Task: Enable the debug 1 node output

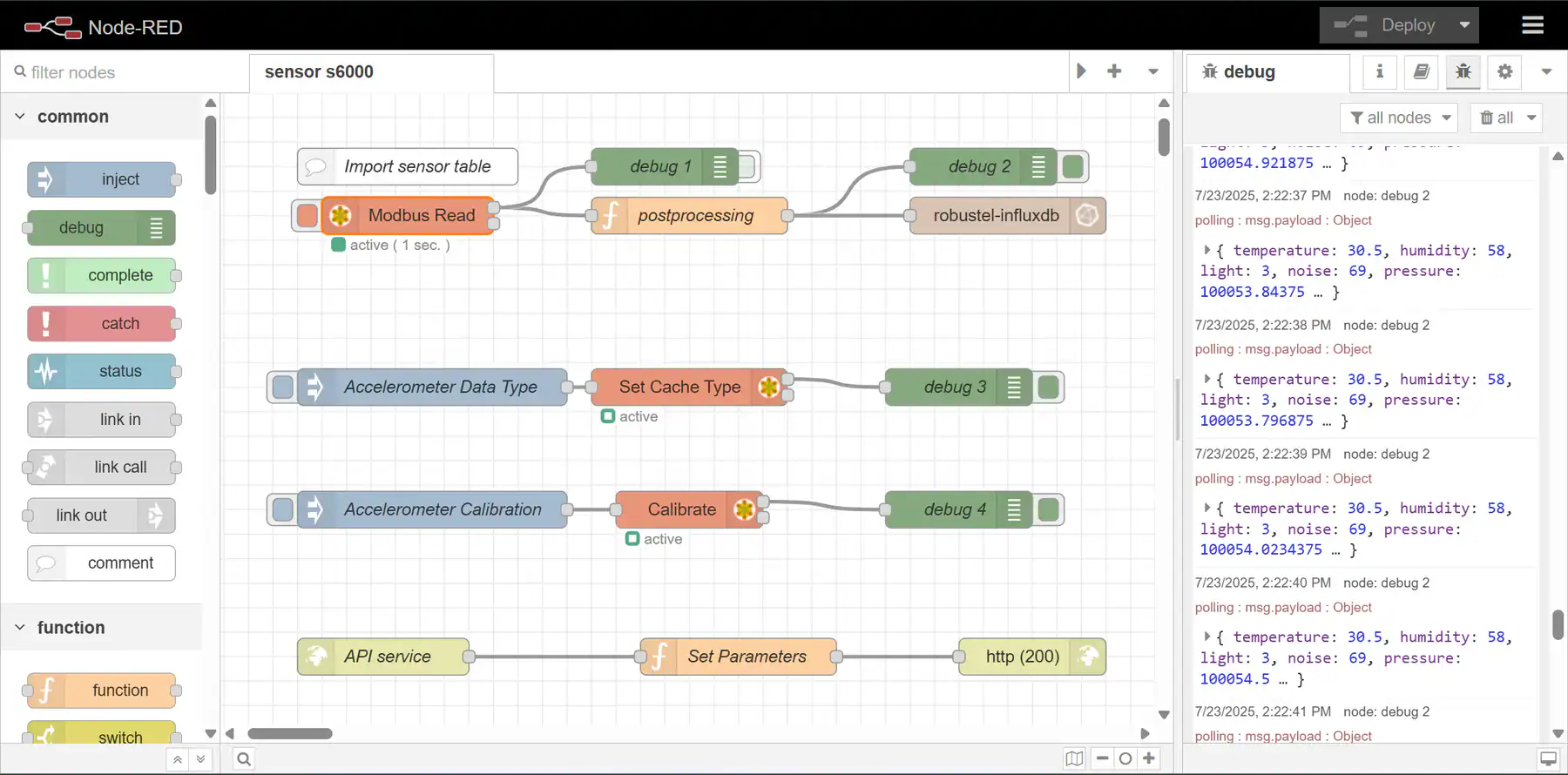Action: pyautogui.click(x=747, y=166)
